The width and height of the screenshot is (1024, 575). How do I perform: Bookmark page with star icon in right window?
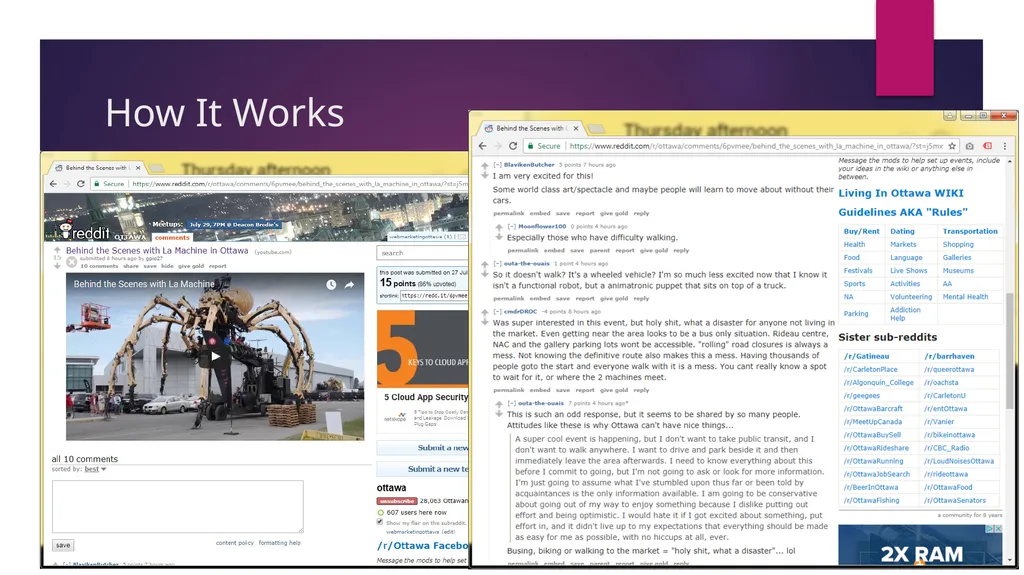952,146
